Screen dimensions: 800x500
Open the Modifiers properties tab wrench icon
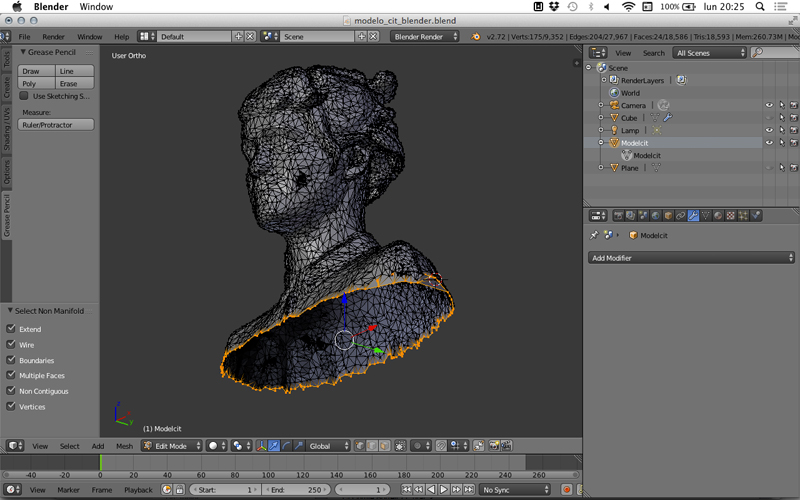click(x=693, y=216)
